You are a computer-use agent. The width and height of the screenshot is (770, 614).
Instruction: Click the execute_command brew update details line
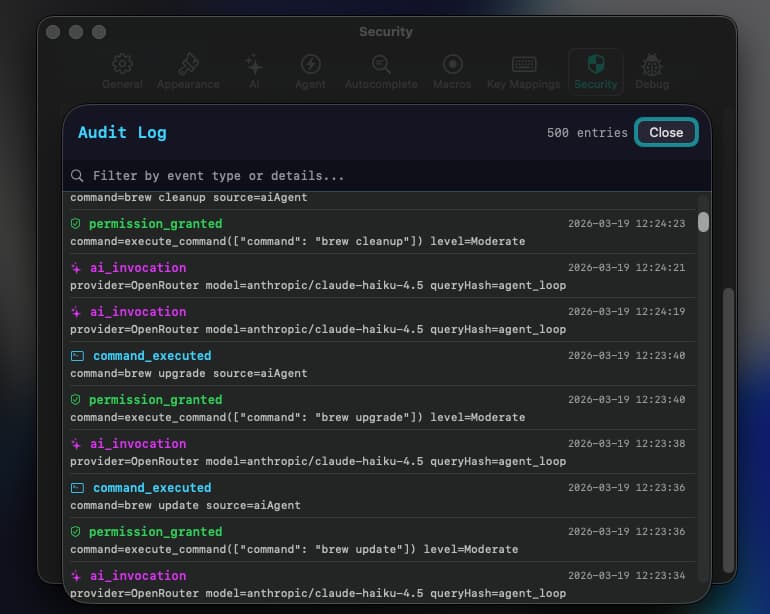point(294,550)
